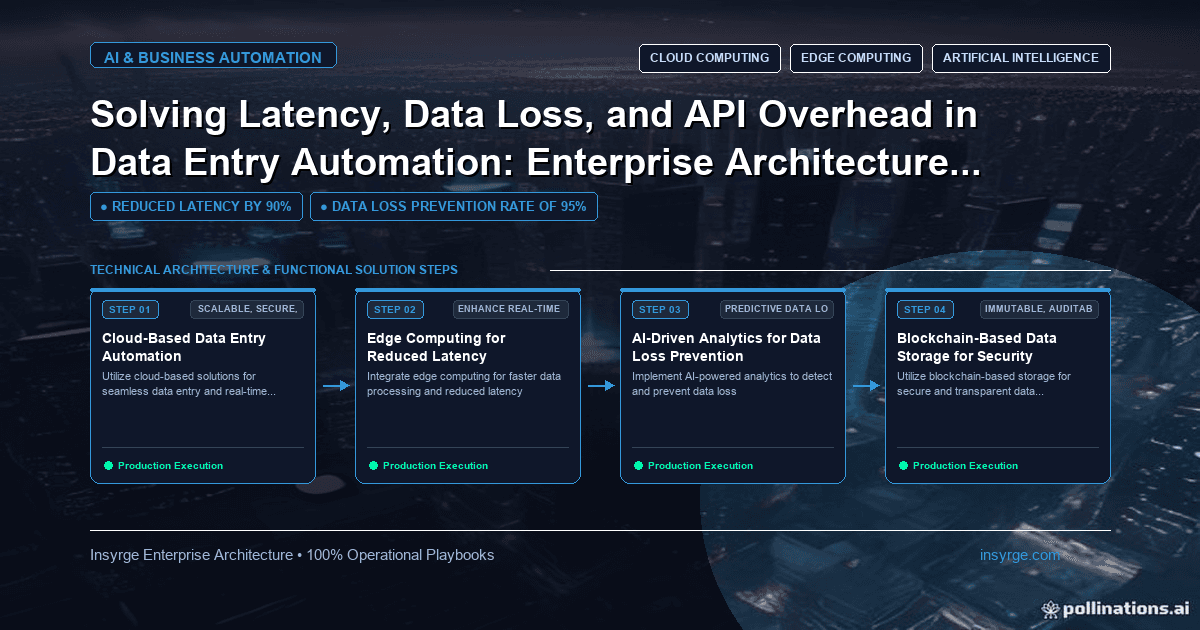Click the Predictive Data tag in Step 03
The image size is (1200, 630).
pos(777,309)
